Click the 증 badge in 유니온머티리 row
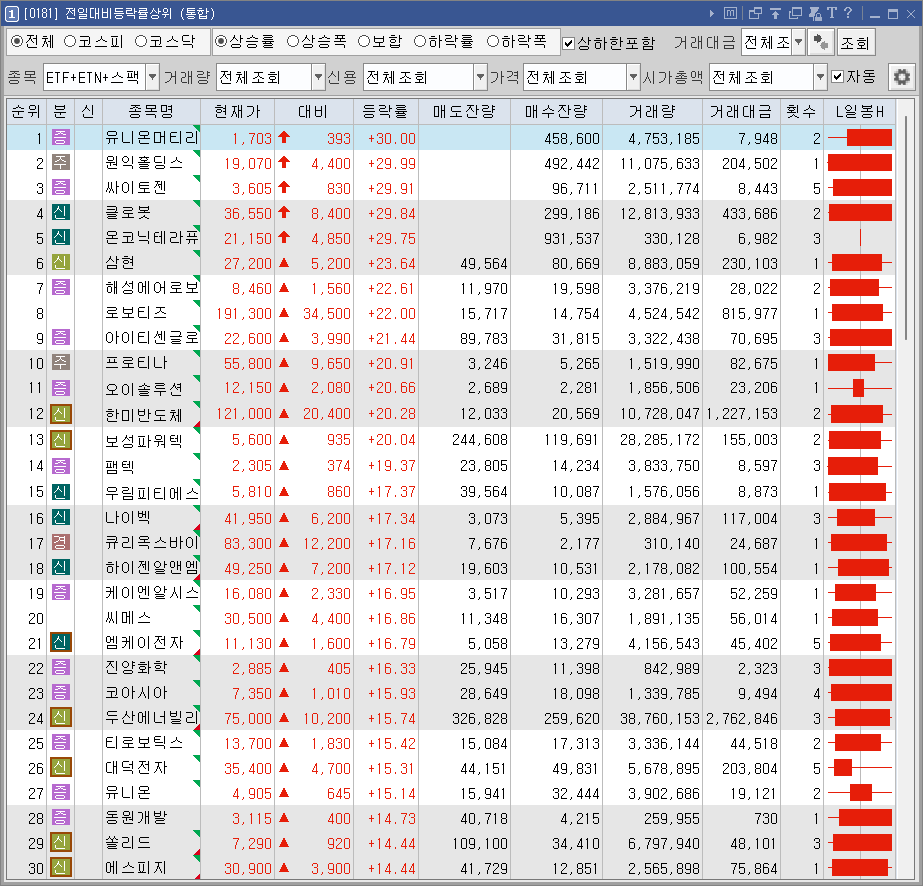The image size is (923, 886). 61,138
